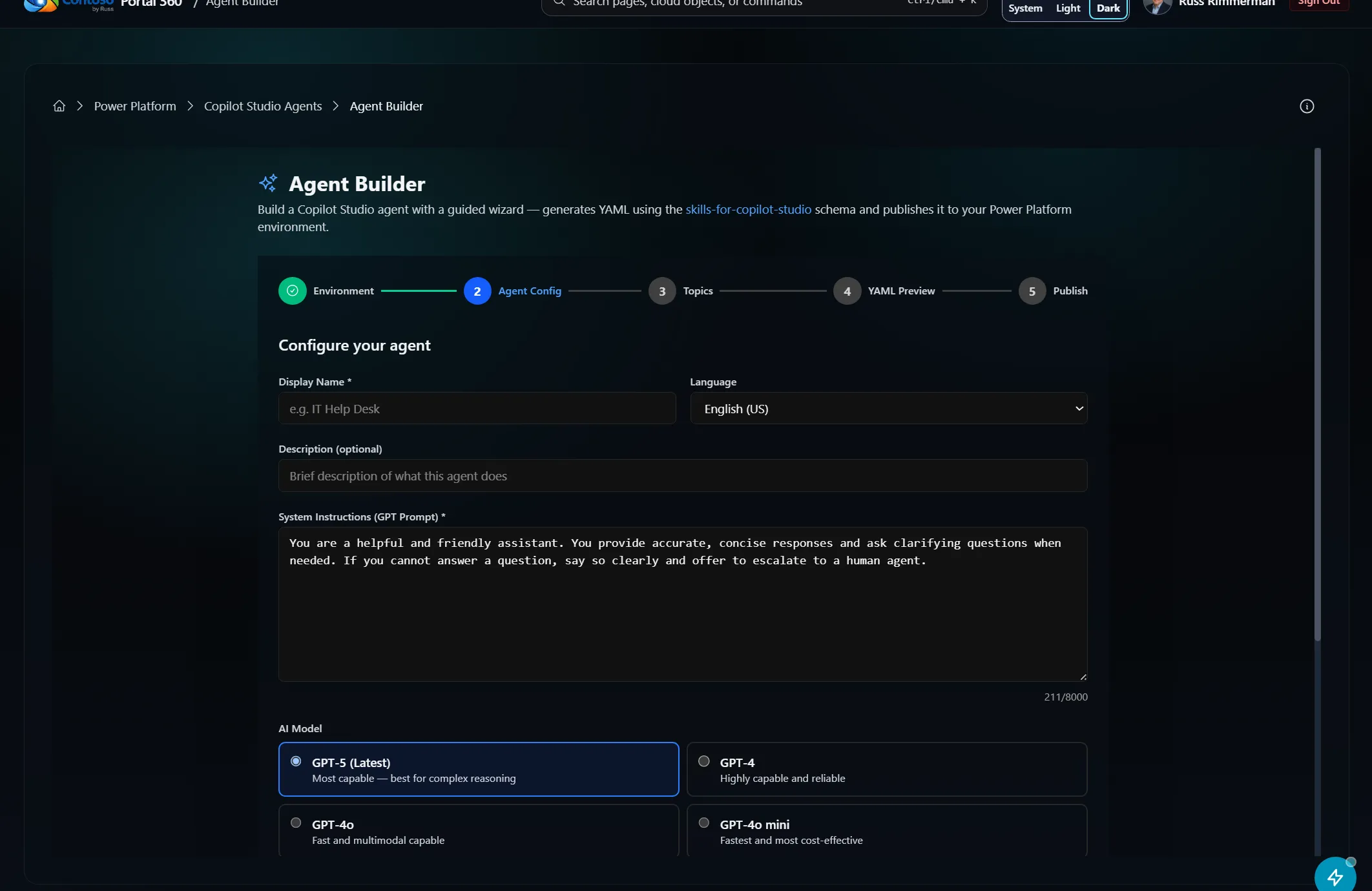Switch theme to System
This screenshot has width=1372, height=891.
(1025, 8)
